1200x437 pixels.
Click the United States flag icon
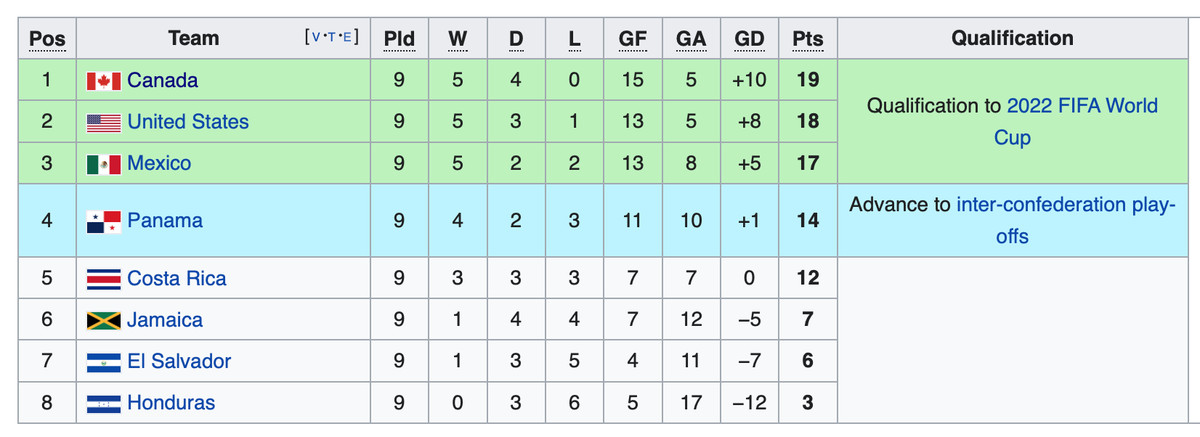click(104, 122)
